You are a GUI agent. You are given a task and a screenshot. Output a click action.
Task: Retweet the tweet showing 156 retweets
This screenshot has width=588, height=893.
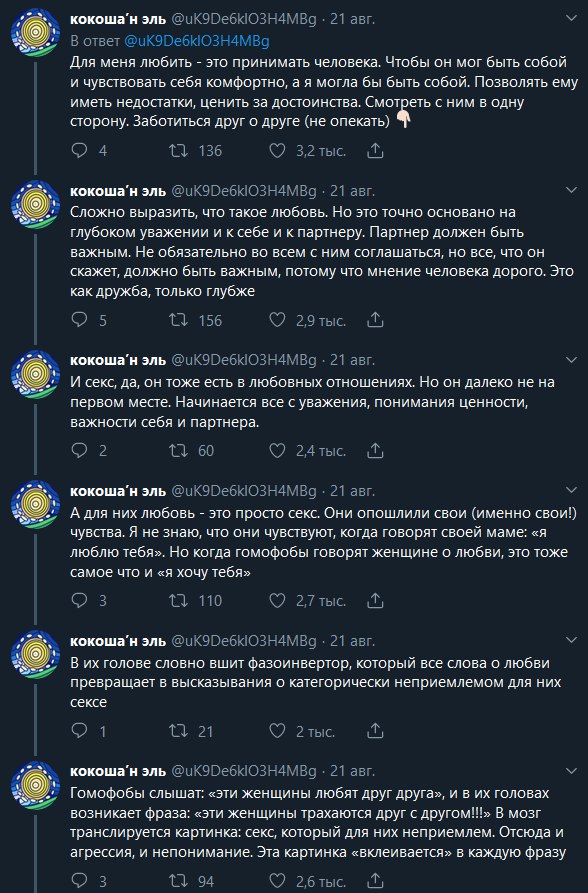tap(178, 320)
